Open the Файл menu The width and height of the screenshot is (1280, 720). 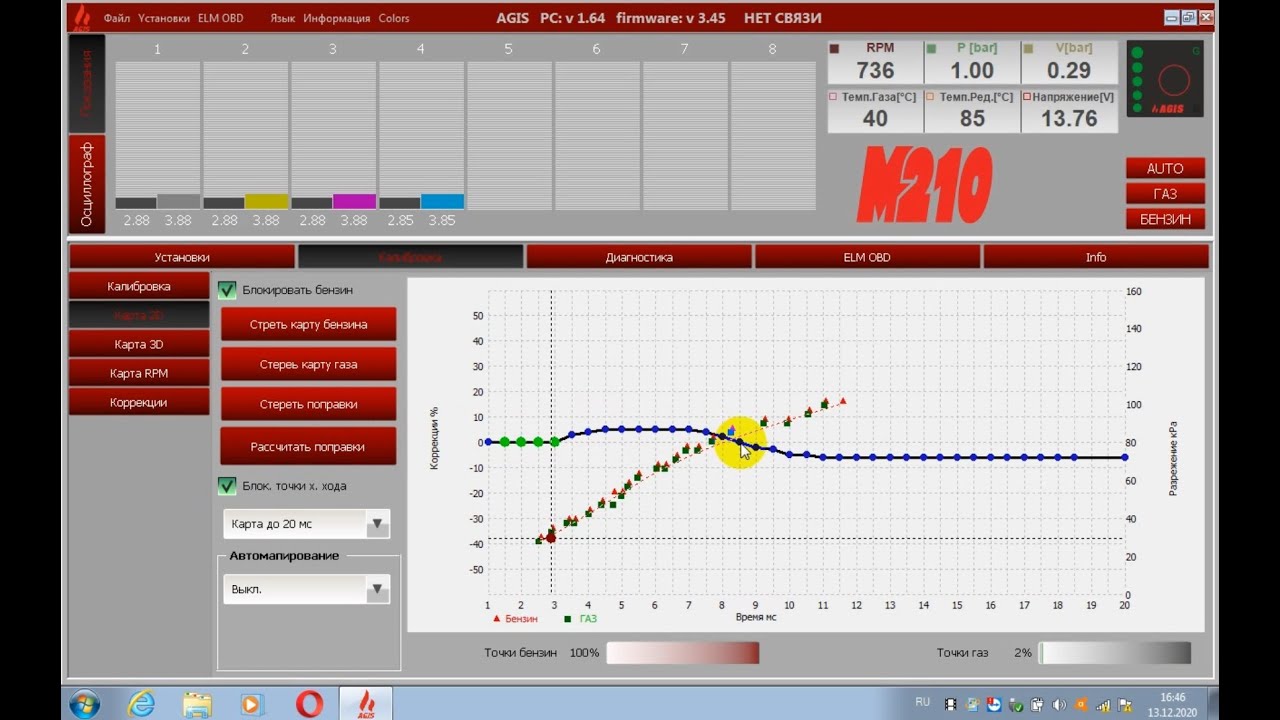117,18
